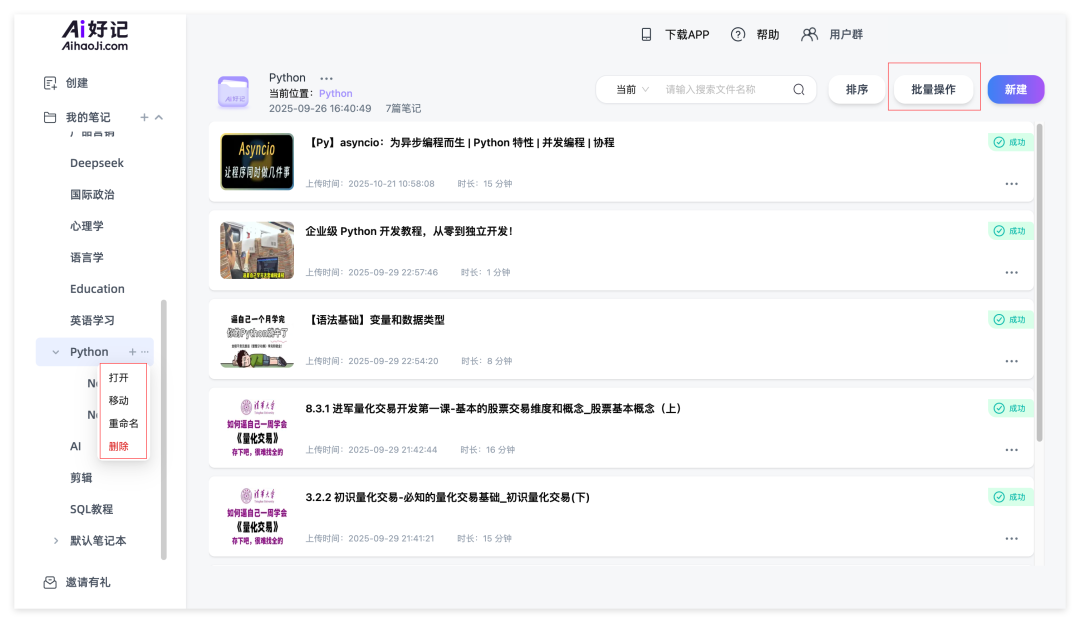Click the purple 新建 button
This screenshot has width=1080, height=623.
tap(1015, 89)
